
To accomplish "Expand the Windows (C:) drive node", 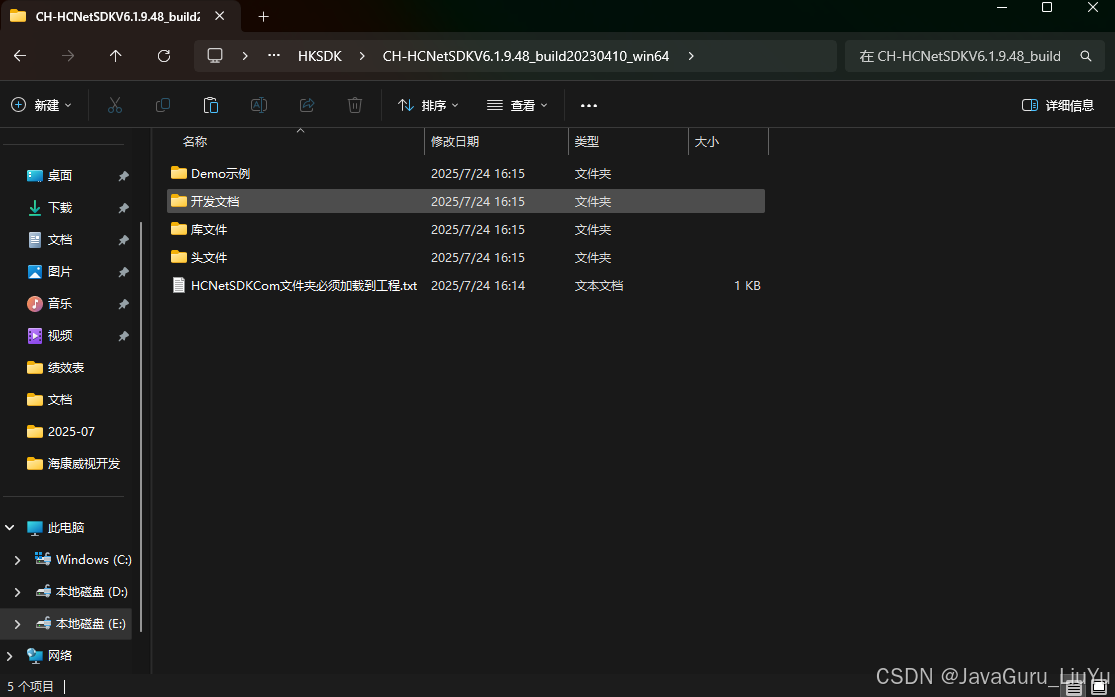I will [x=18, y=560].
